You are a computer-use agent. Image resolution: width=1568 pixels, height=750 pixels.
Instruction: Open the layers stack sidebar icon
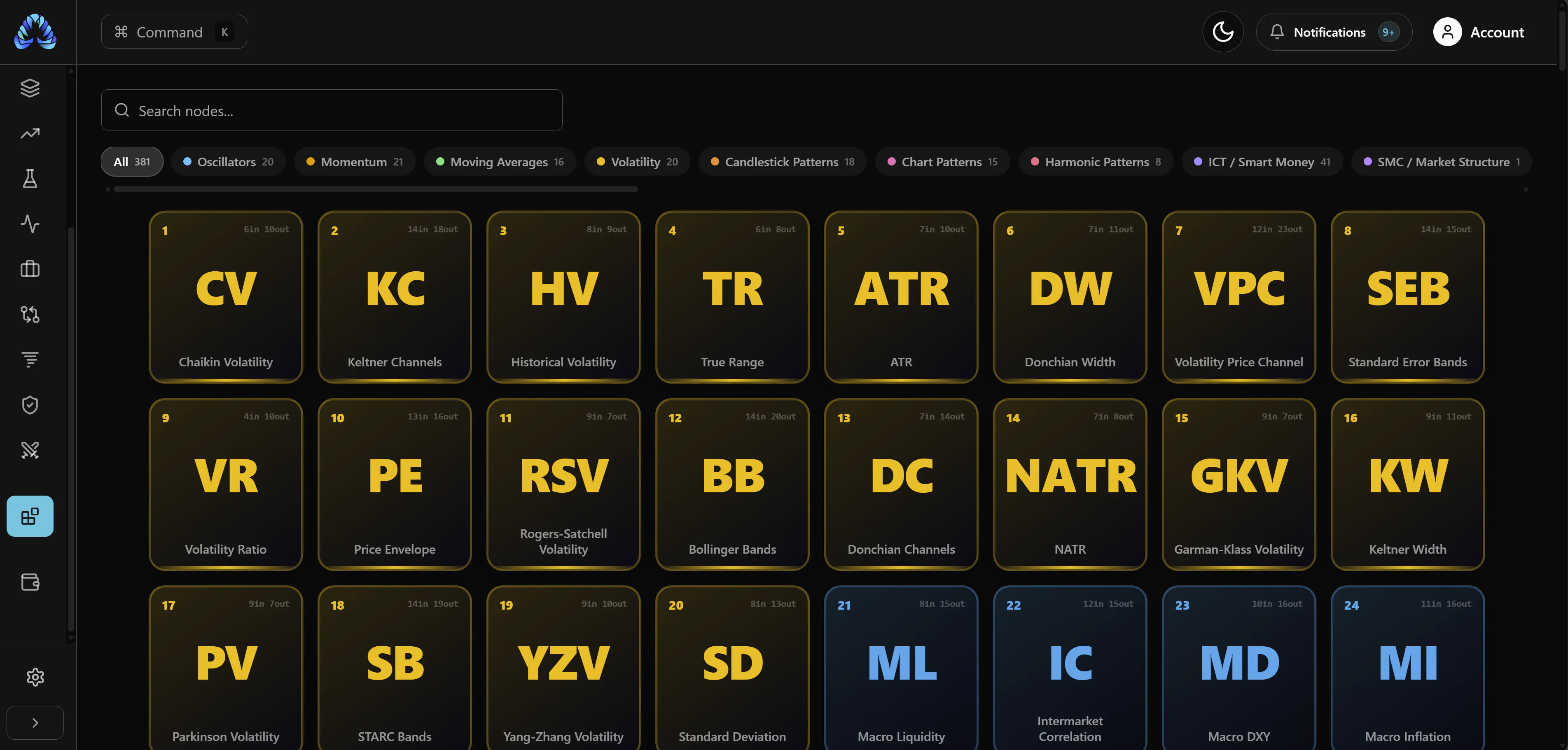click(x=30, y=88)
